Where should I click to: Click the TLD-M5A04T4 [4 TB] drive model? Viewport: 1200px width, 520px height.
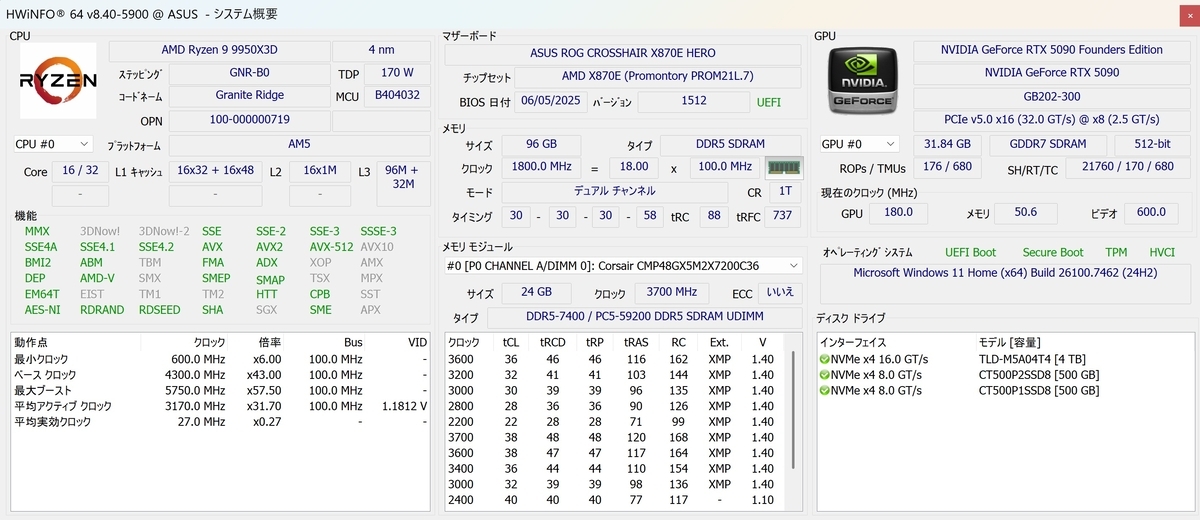point(1032,359)
